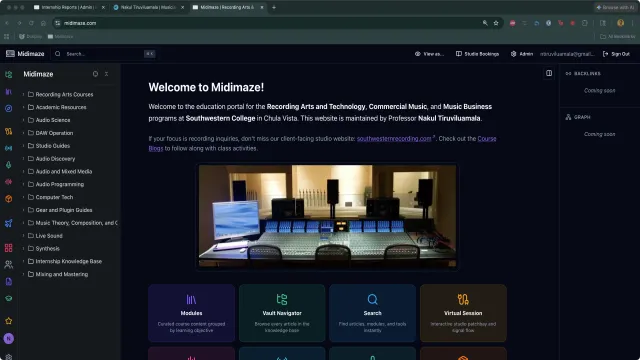Close the Midimaze navigator panel
Viewport: 640px width, 360px height.
(107, 74)
